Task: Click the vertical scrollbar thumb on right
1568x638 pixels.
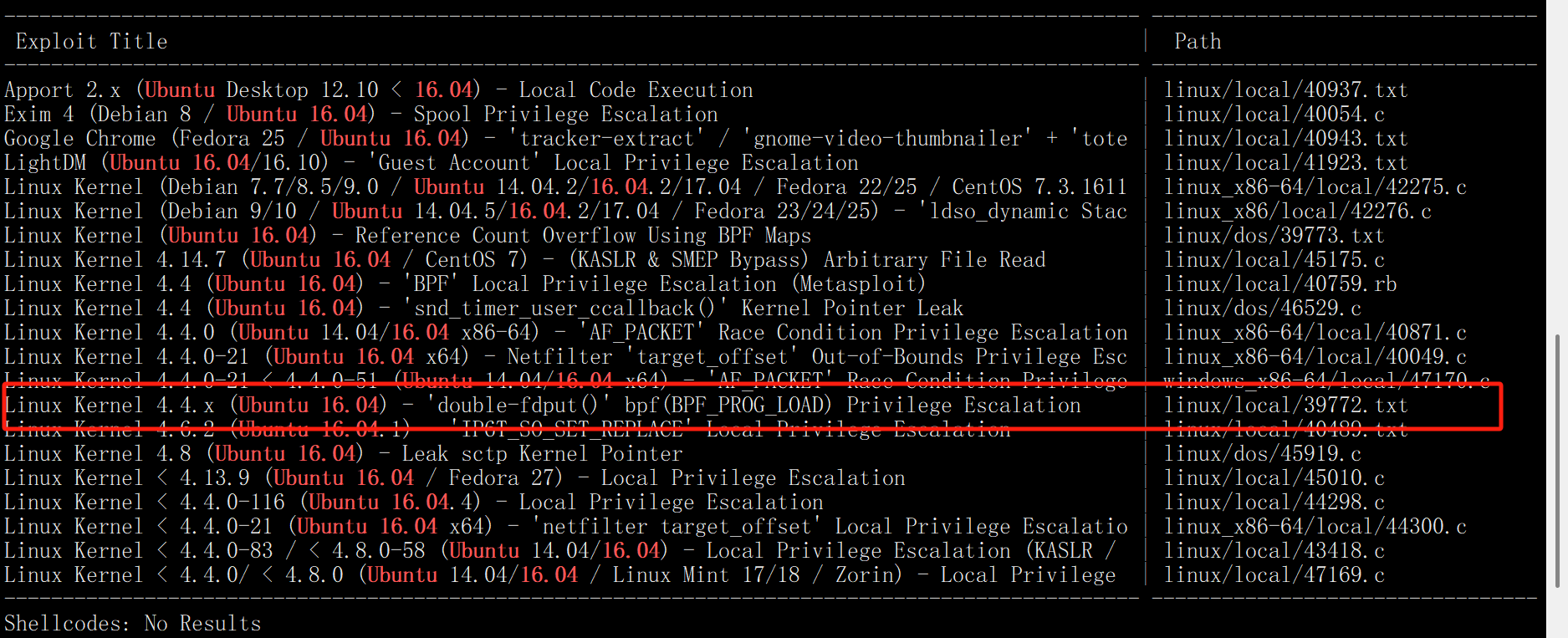Action: click(x=1556, y=460)
